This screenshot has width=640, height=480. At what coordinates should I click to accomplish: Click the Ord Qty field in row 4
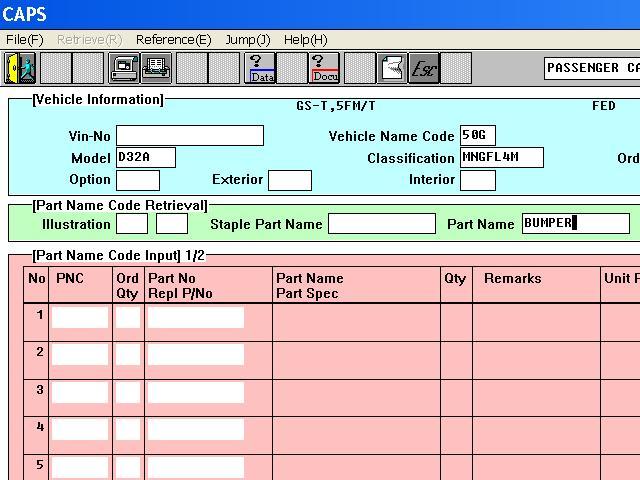[x=128, y=429]
